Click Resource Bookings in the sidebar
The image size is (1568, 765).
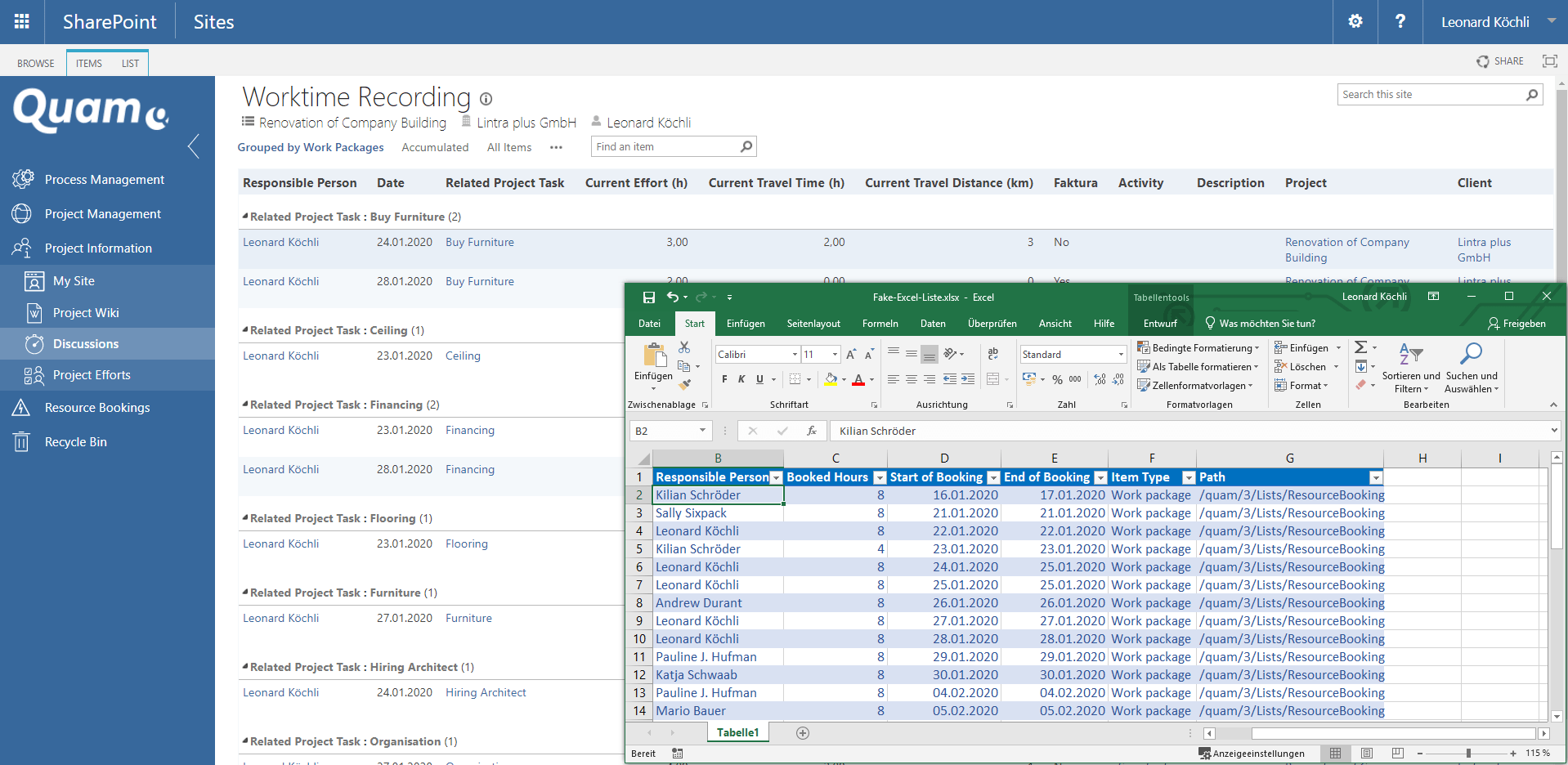point(97,408)
